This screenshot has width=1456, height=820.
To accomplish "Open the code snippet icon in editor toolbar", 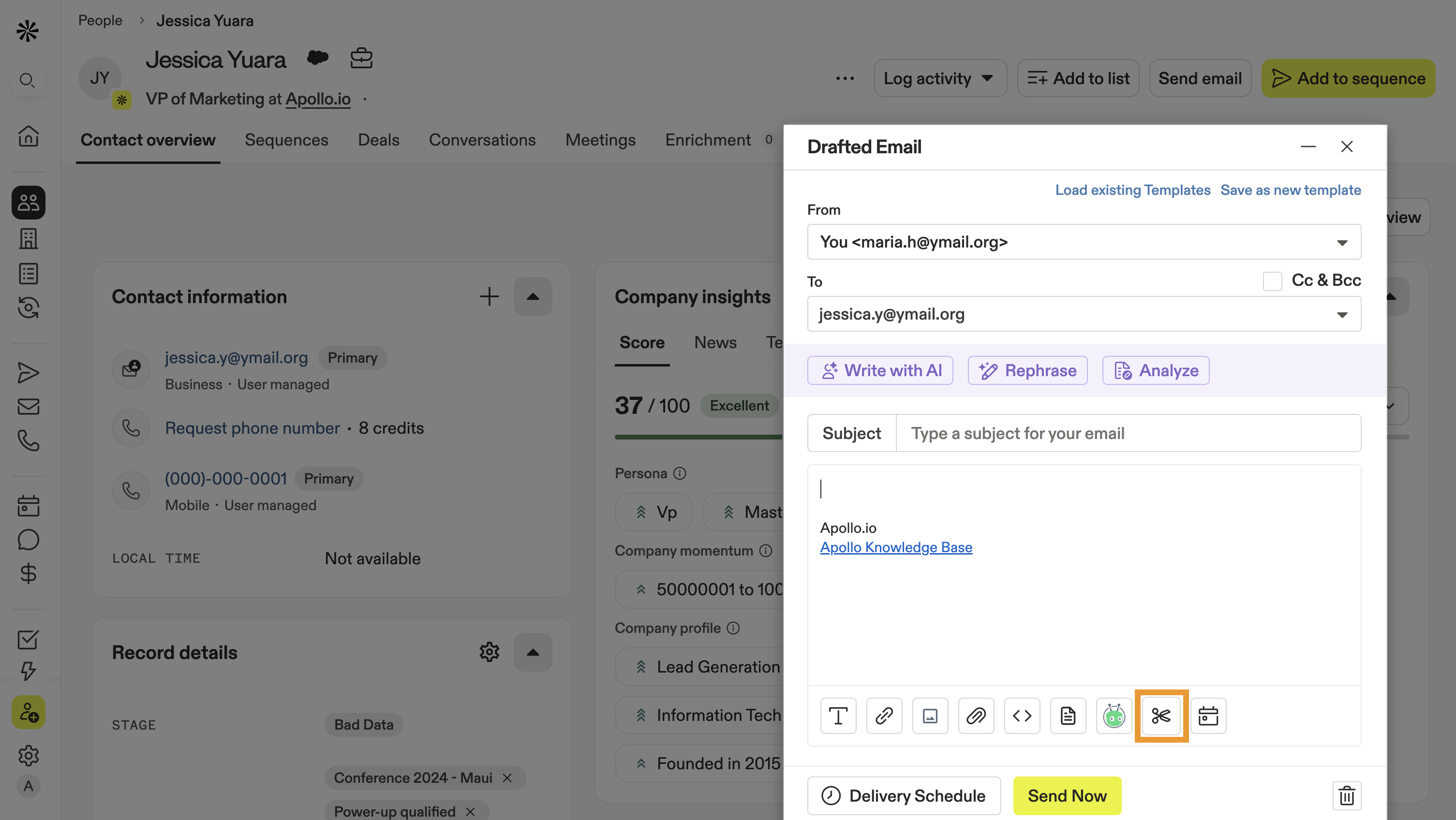I will [x=1021, y=716].
